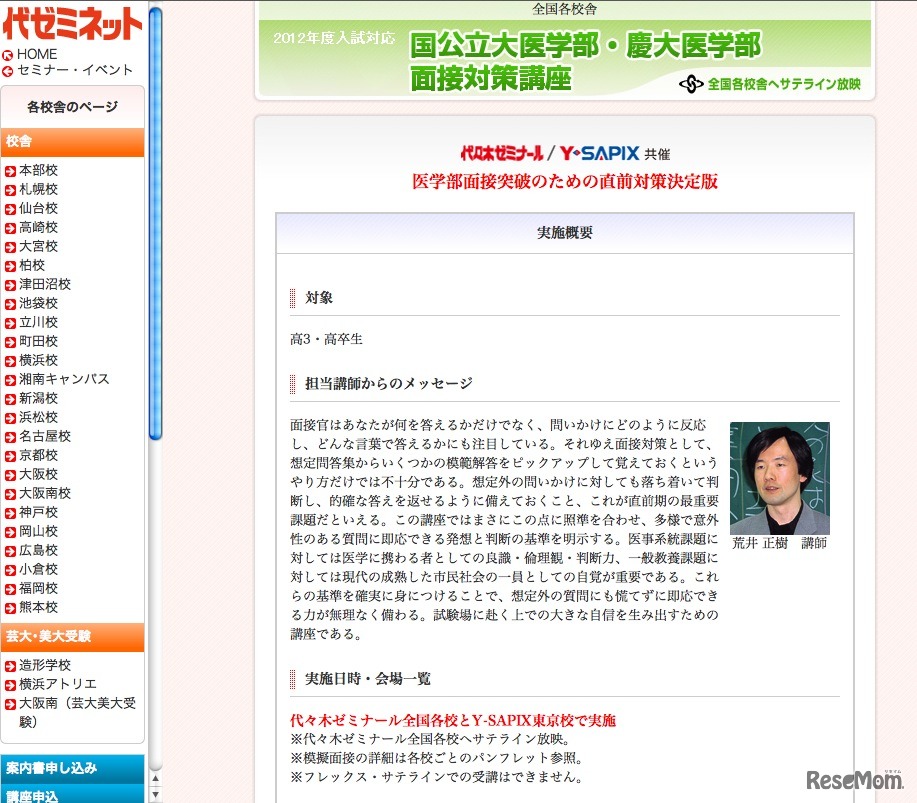Click the arrow icon next to 湘南キャンパス

click(10, 381)
